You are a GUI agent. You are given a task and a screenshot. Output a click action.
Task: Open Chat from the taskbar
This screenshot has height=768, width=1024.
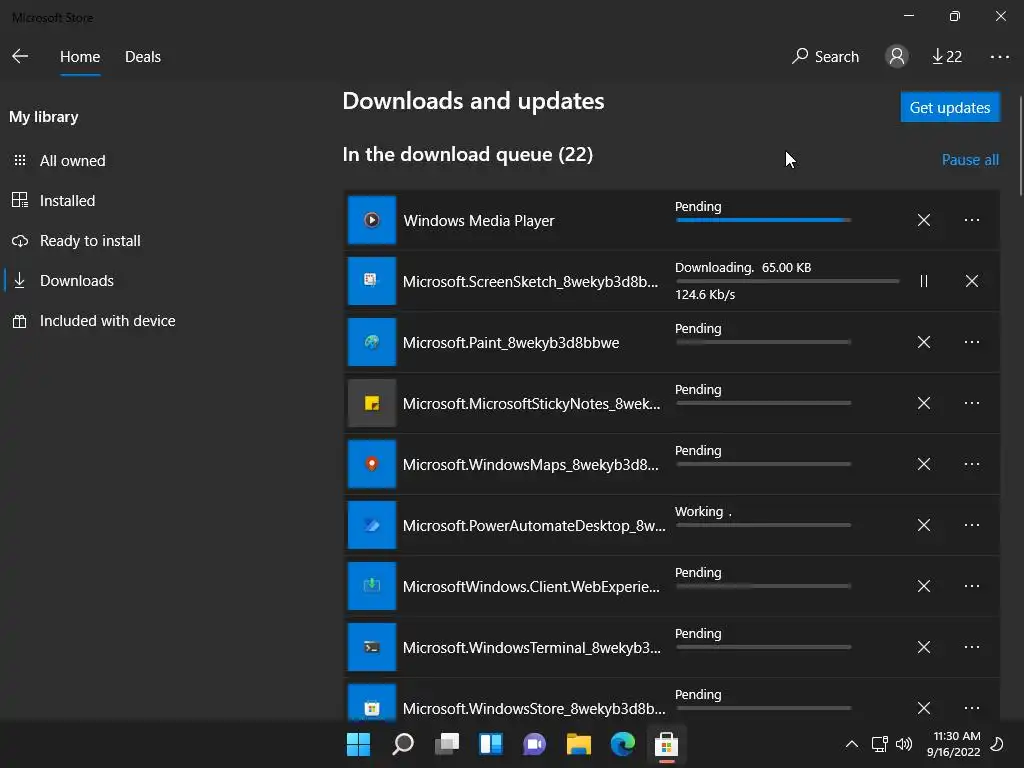534,744
